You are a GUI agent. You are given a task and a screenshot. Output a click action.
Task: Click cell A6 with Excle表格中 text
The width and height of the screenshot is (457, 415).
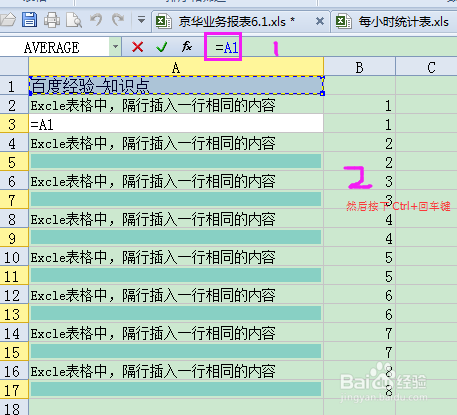pyautogui.click(x=176, y=181)
